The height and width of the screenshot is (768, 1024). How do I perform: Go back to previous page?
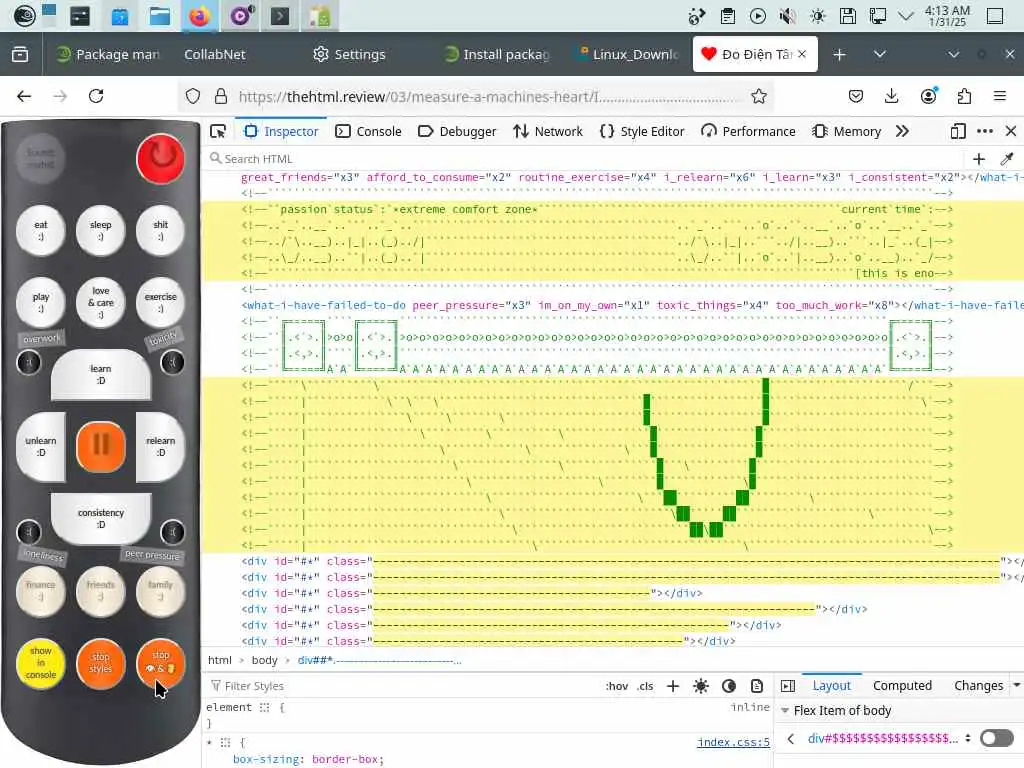tap(24, 97)
